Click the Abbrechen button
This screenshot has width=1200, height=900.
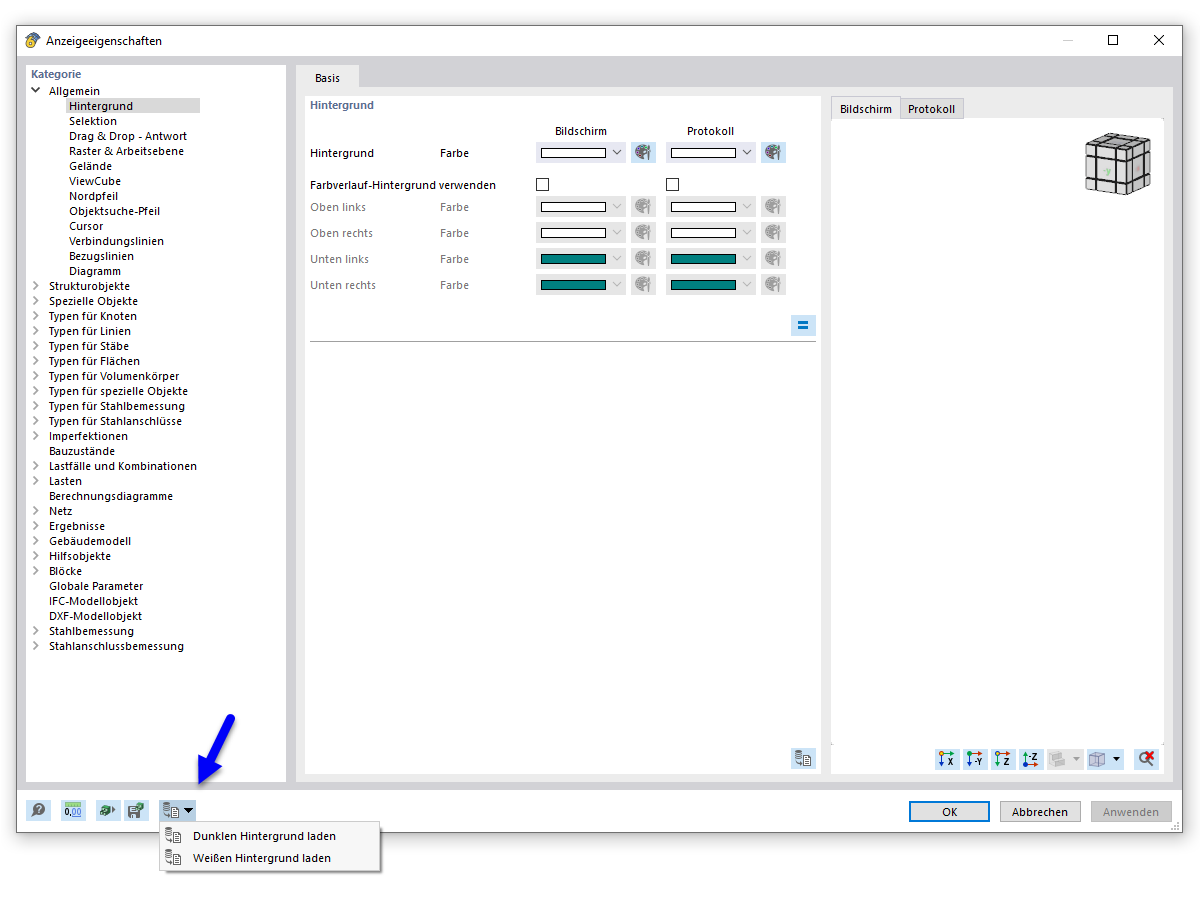click(x=1040, y=811)
